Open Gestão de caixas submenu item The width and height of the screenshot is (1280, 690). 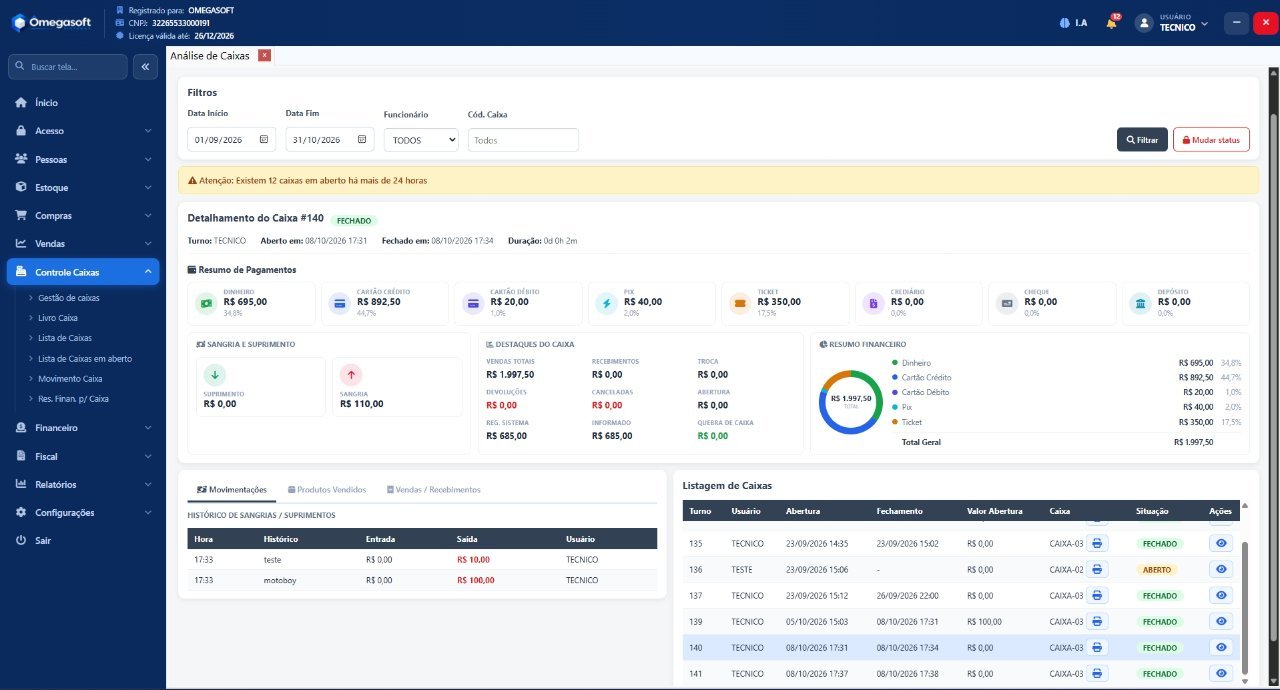[x=69, y=298]
